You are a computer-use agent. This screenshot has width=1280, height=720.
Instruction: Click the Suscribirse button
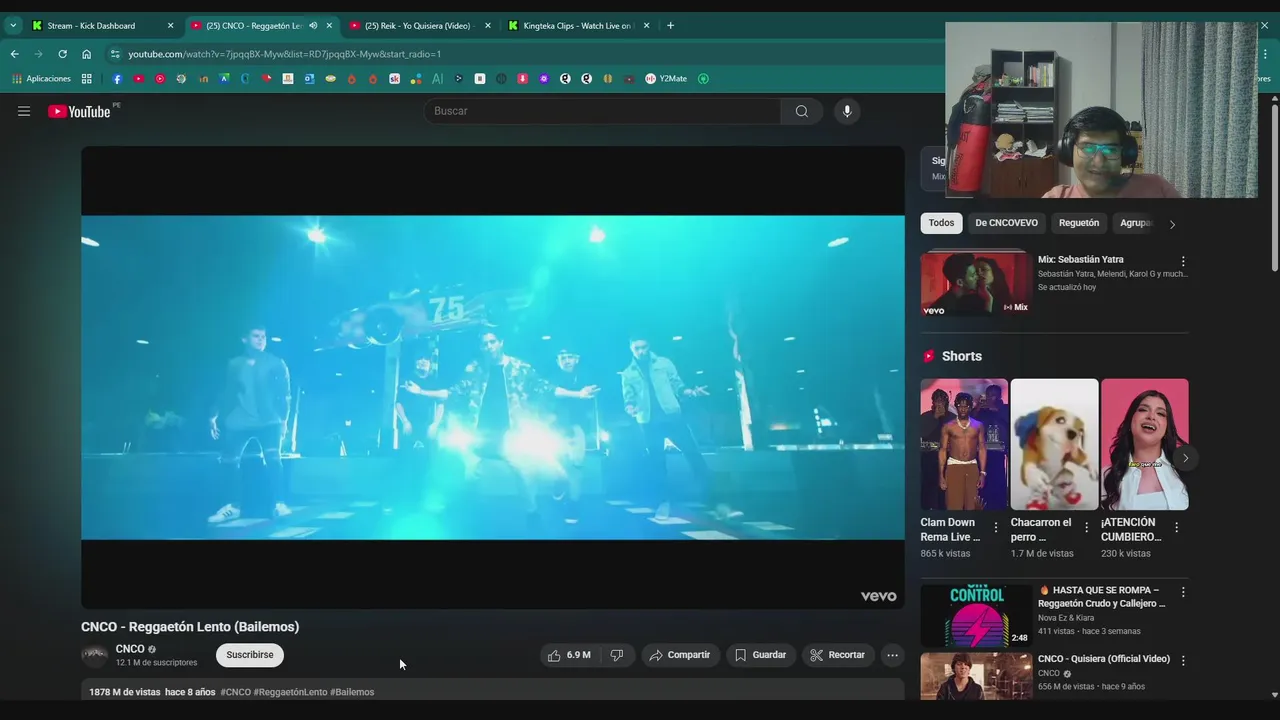click(250, 655)
